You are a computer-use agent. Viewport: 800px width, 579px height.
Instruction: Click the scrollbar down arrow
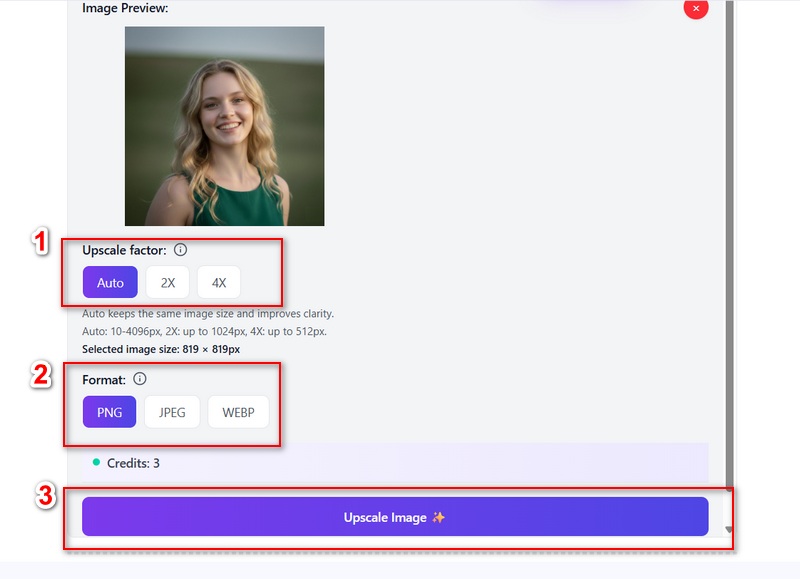[x=729, y=530]
